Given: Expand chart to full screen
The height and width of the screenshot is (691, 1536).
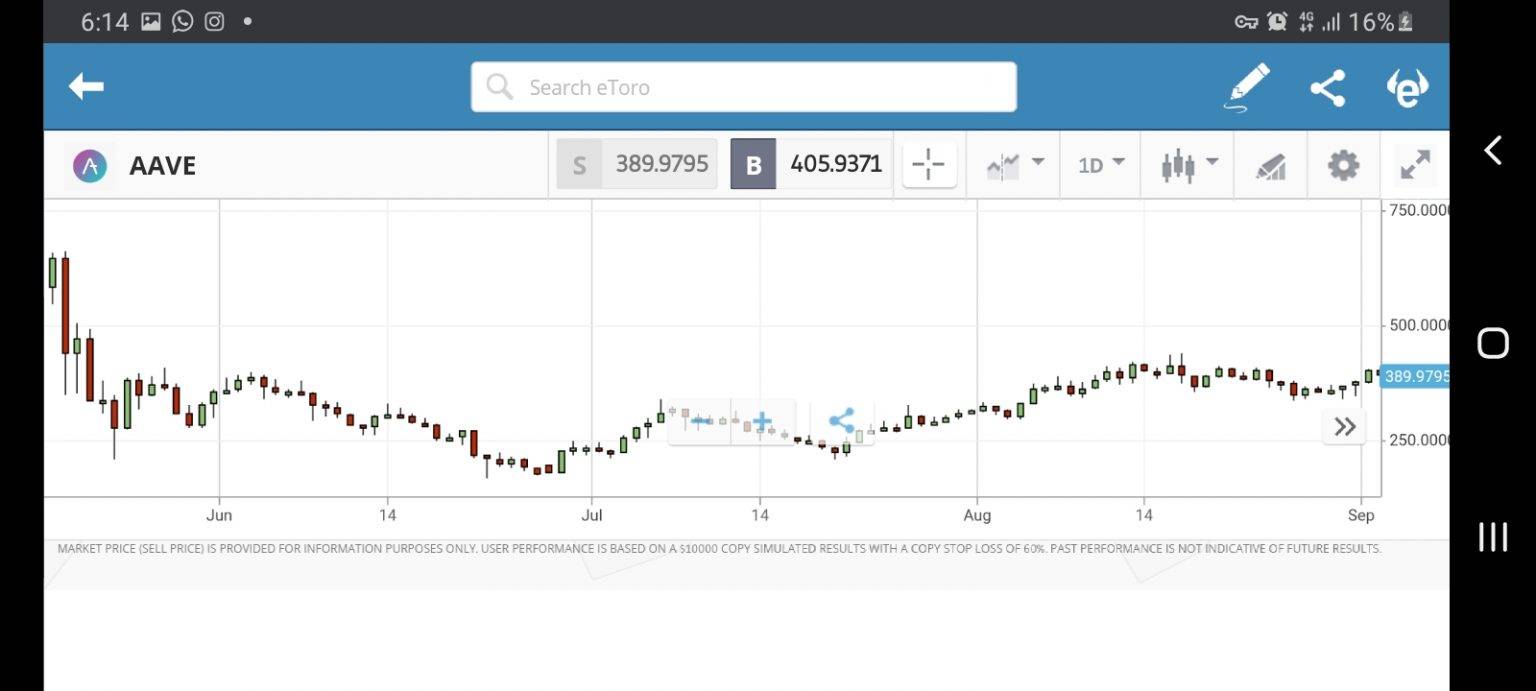Looking at the screenshot, I should pos(1415,165).
